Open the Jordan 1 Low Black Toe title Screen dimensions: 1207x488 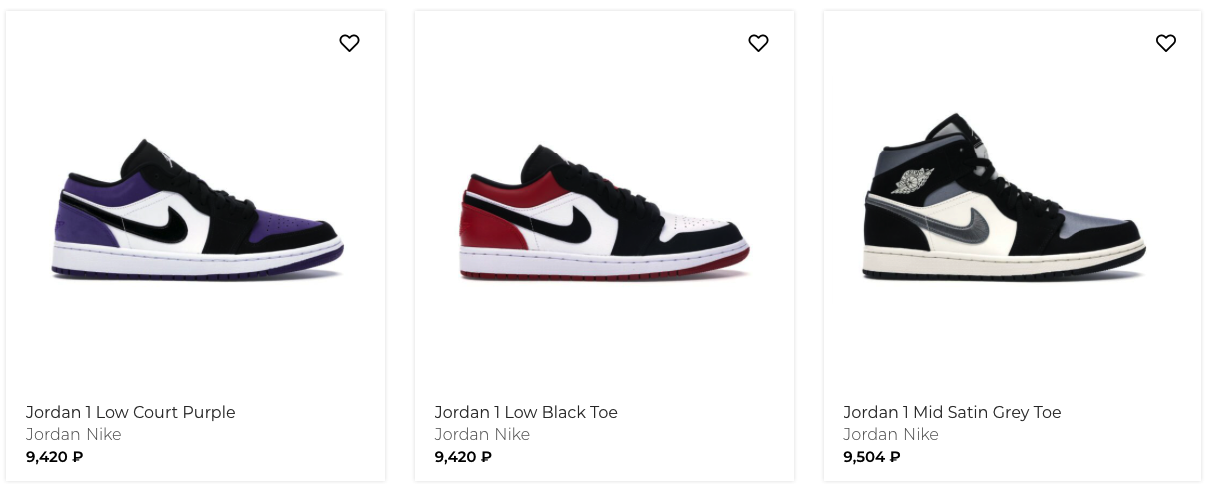[x=526, y=412]
